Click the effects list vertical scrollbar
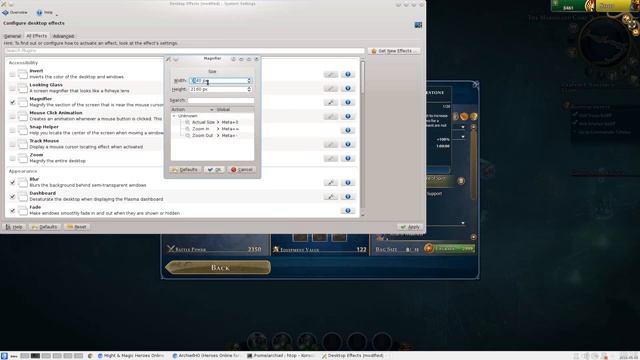 (x=362, y=137)
